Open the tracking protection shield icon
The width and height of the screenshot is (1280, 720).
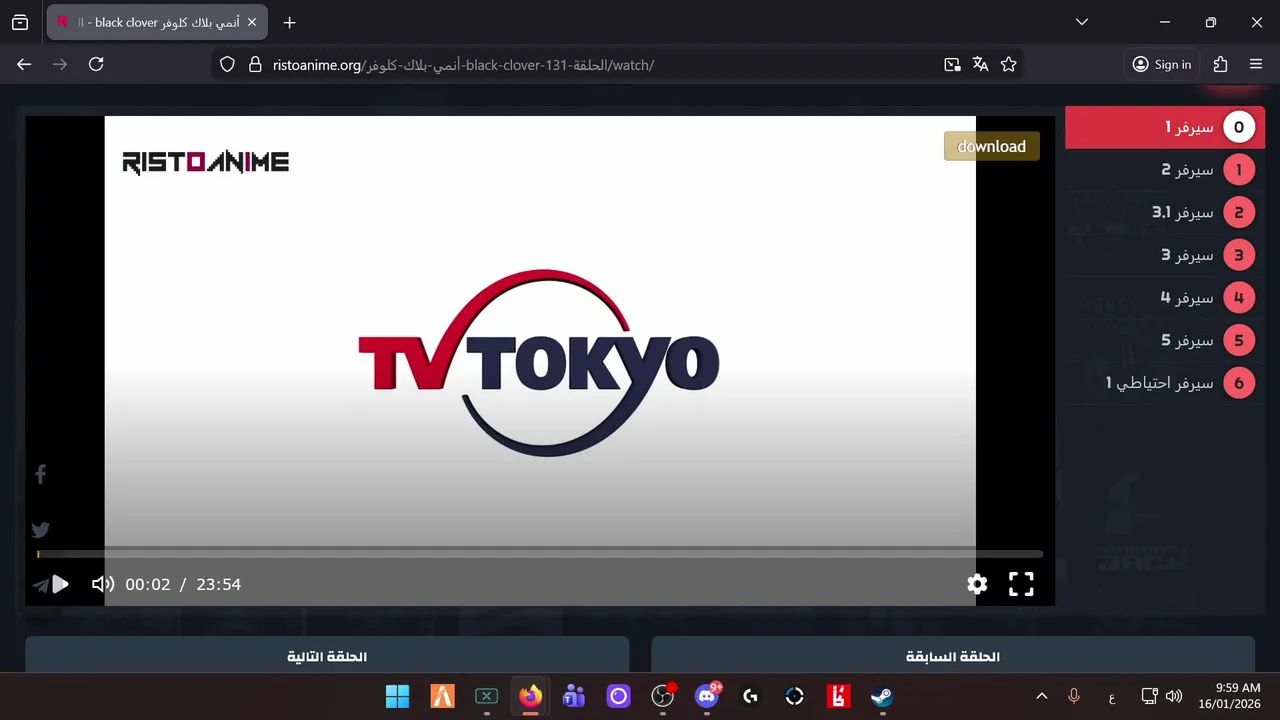227,64
